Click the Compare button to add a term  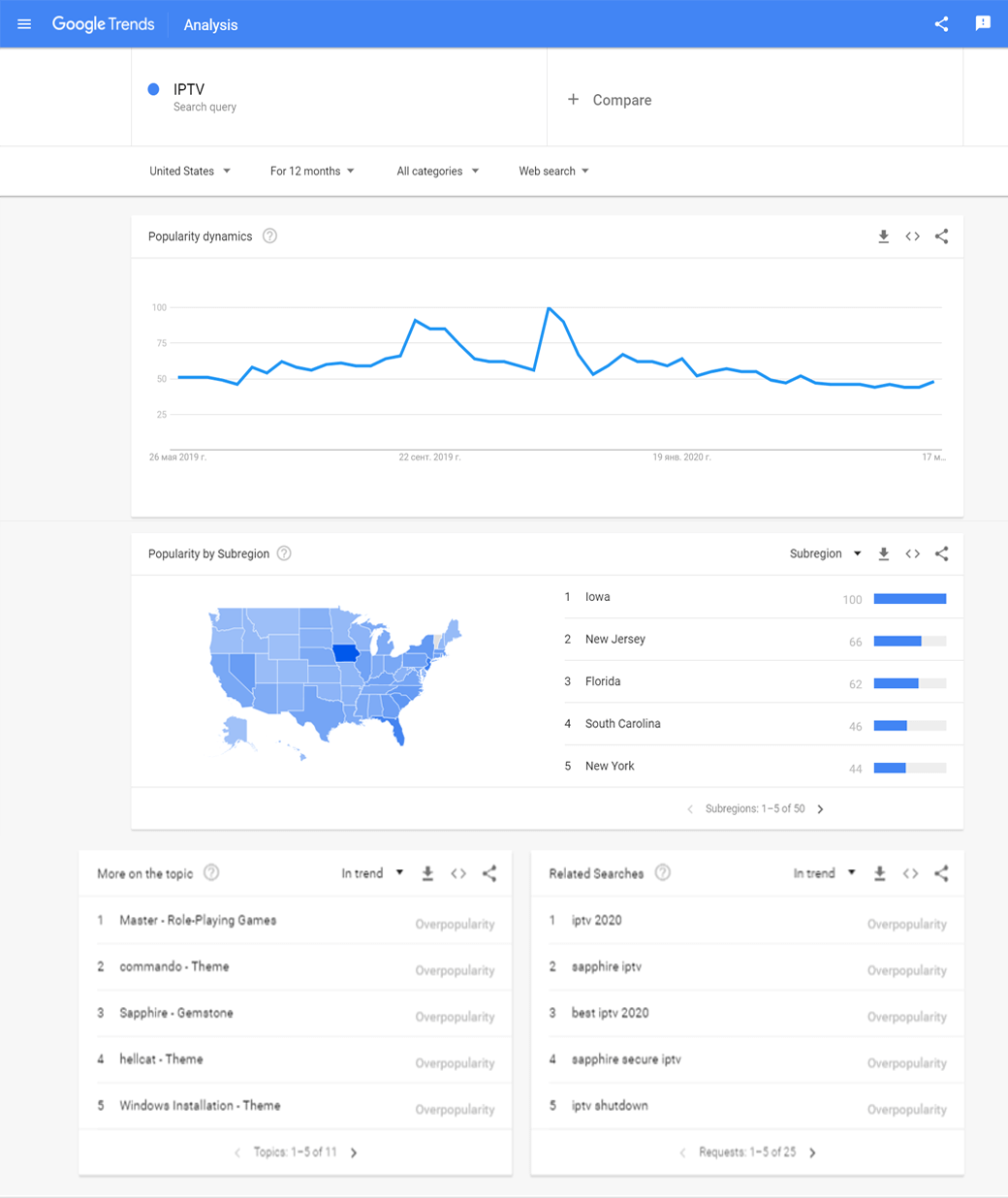pyautogui.click(x=610, y=100)
